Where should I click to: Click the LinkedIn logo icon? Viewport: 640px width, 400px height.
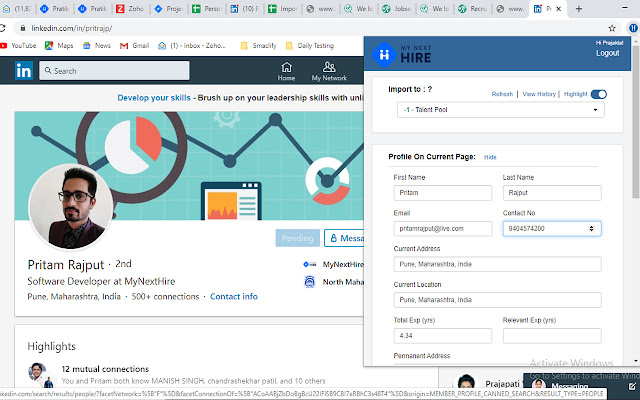(24, 71)
